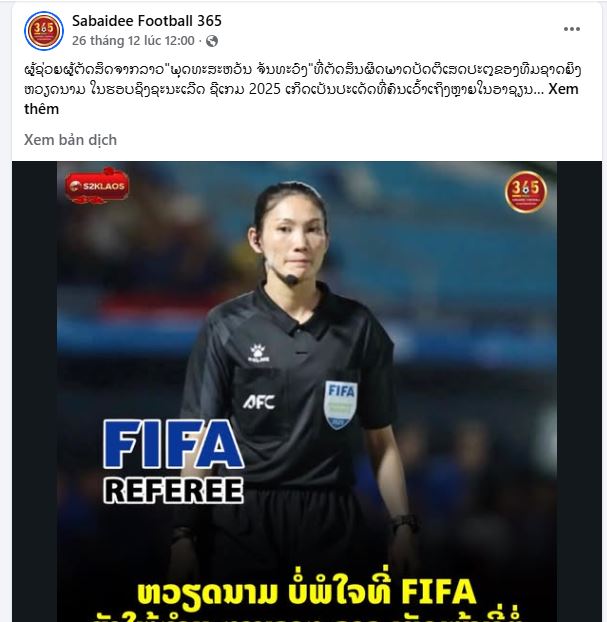Screen dimensions: 607x622
Task: Click Xem bản dịch to translate post
Action: click(70, 140)
